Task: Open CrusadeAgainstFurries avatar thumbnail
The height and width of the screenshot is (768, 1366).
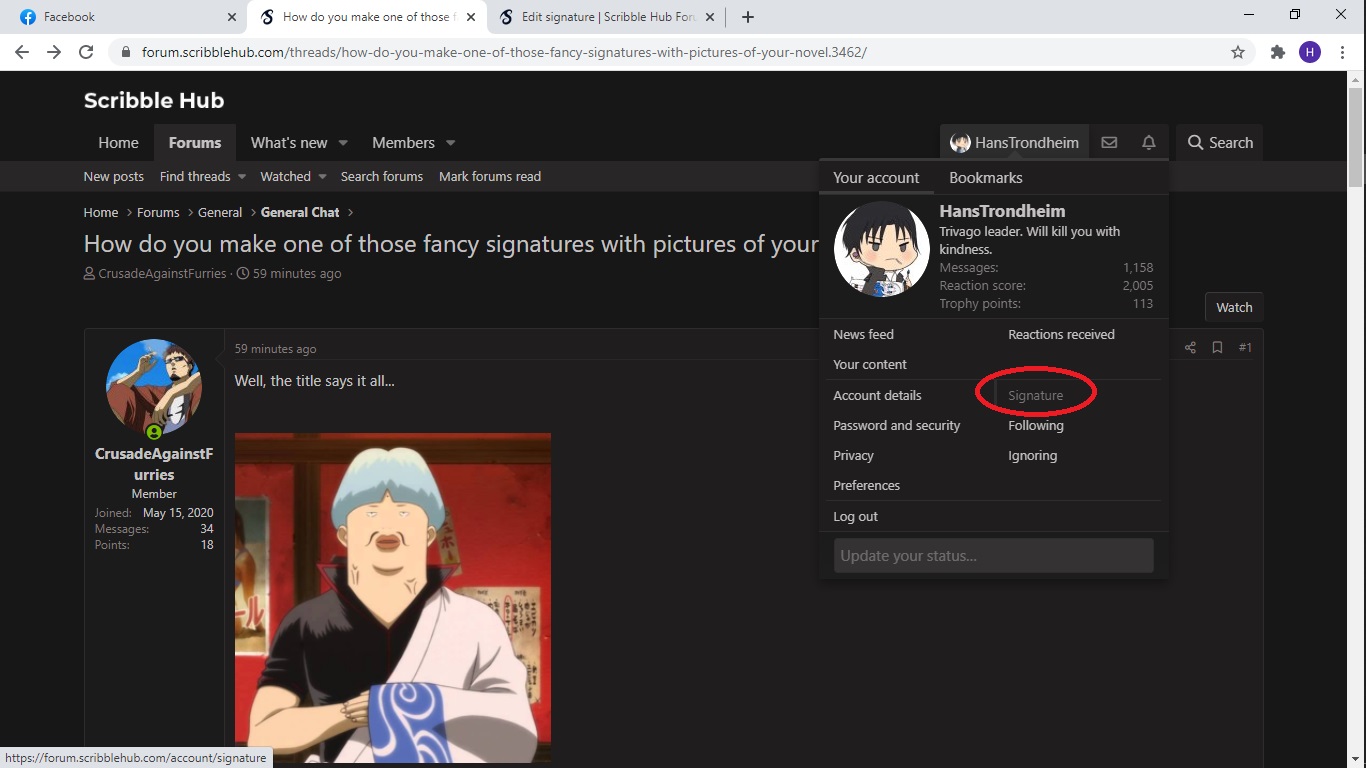Action: [154, 387]
